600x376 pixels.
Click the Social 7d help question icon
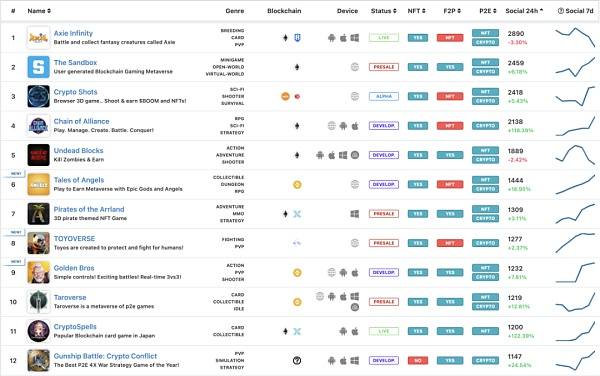561,11
